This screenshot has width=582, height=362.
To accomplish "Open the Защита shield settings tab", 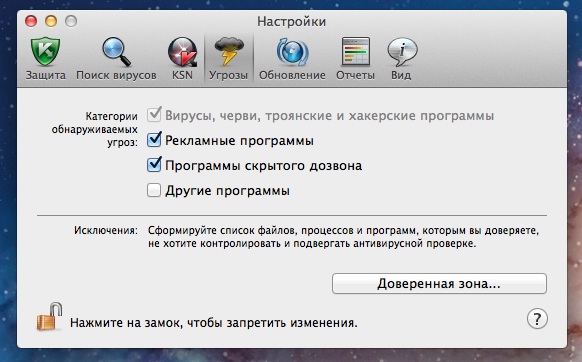I will click(46, 59).
